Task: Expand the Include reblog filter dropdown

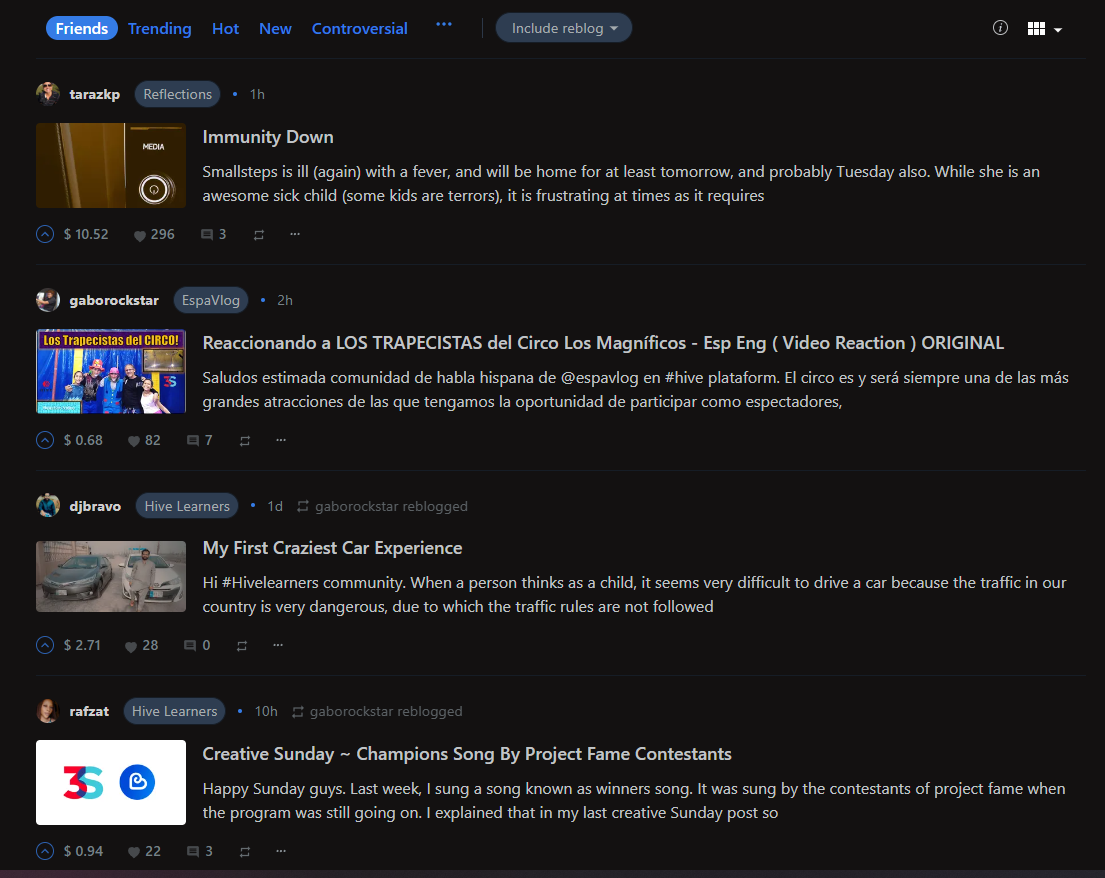Action: [564, 28]
